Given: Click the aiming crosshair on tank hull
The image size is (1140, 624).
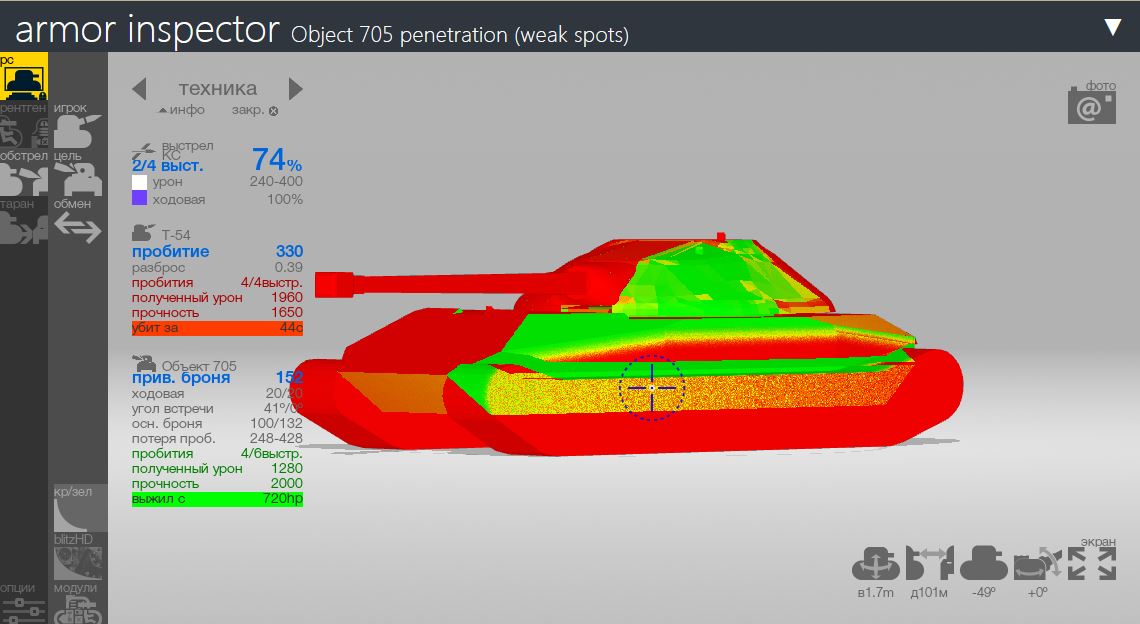Looking at the screenshot, I should coord(651,388).
